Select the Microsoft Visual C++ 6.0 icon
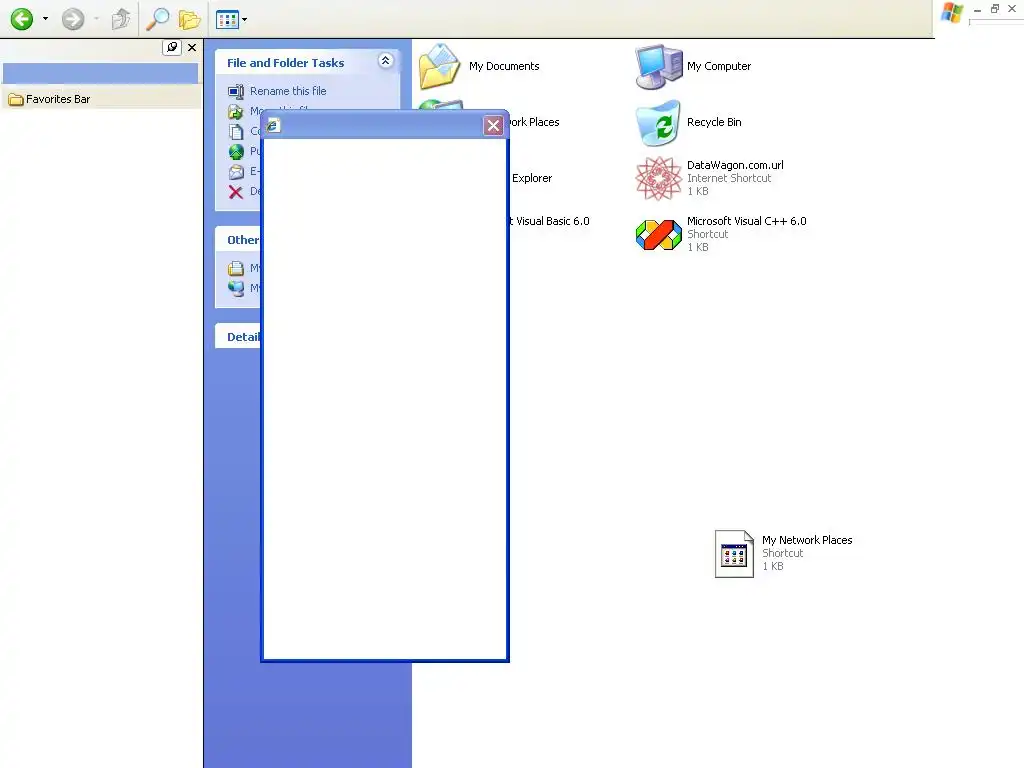This screenshot has height=768, width=1024. point(658,234)
